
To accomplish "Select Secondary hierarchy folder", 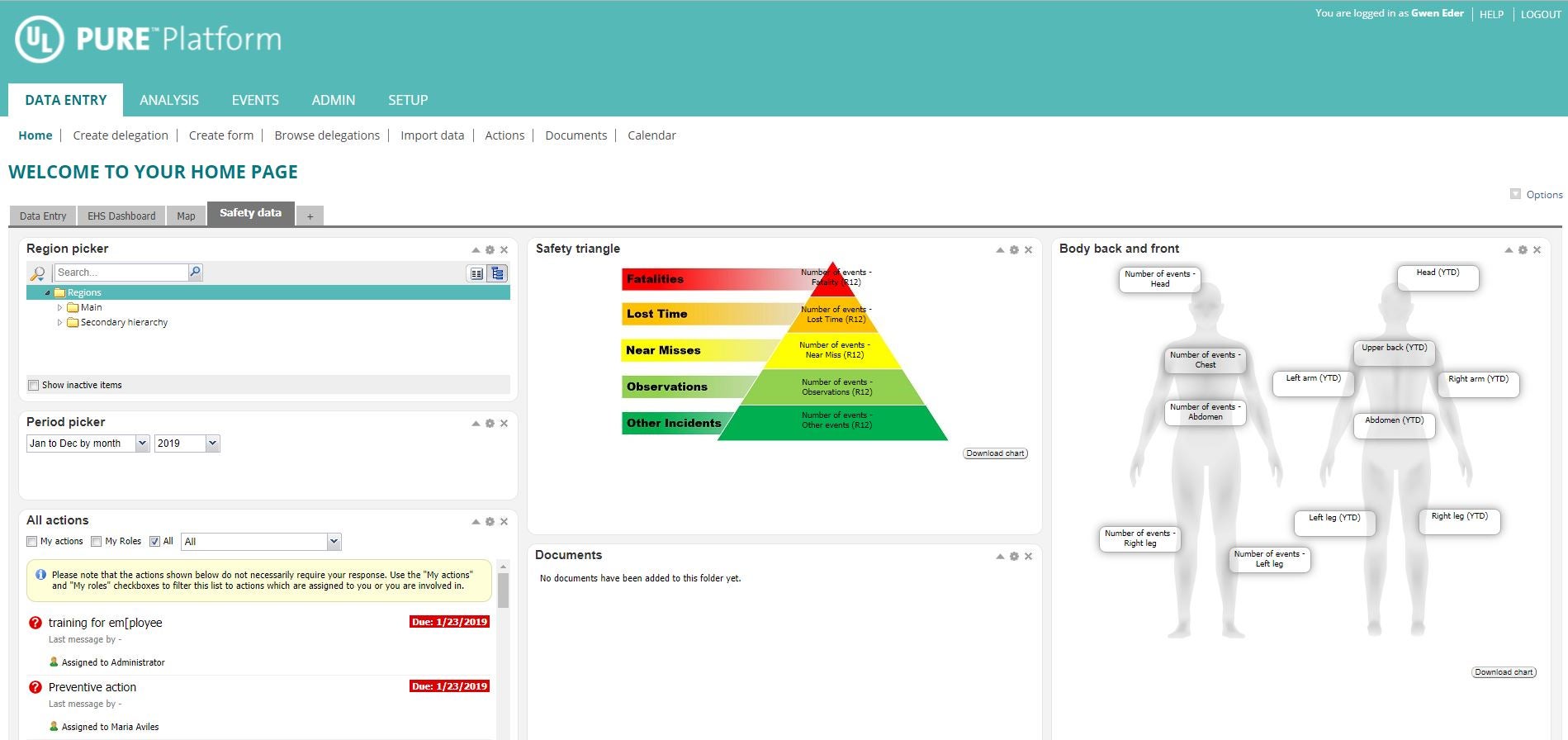I will (116, 322).
